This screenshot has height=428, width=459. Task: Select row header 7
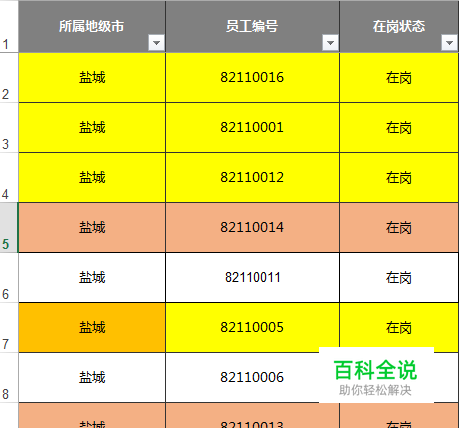click(9, 328)
